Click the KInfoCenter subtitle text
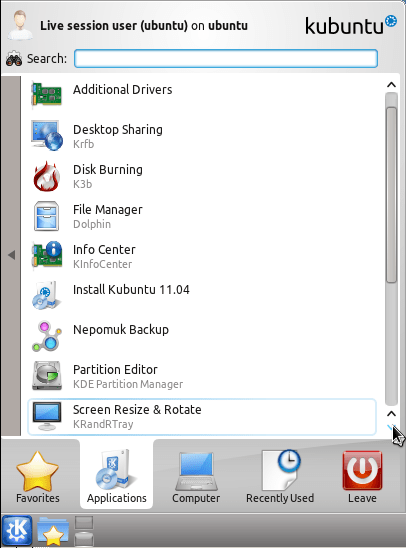The width and height of the screenshot is (406, 548). (x=102, y=264)
